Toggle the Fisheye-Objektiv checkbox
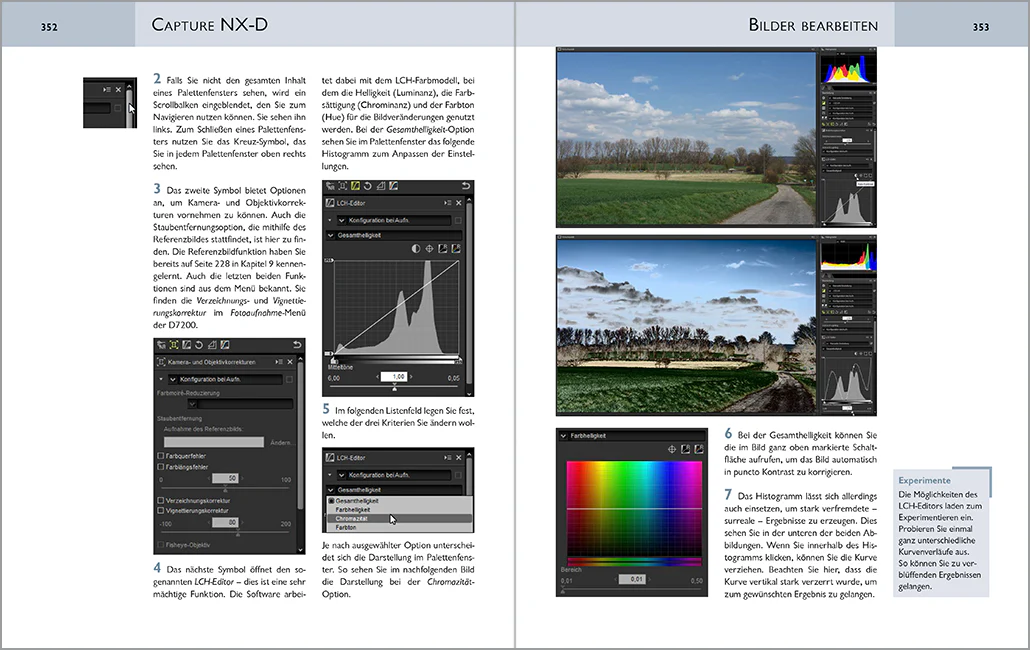This screenshot has width=1030, height=650. coord(161,545)
